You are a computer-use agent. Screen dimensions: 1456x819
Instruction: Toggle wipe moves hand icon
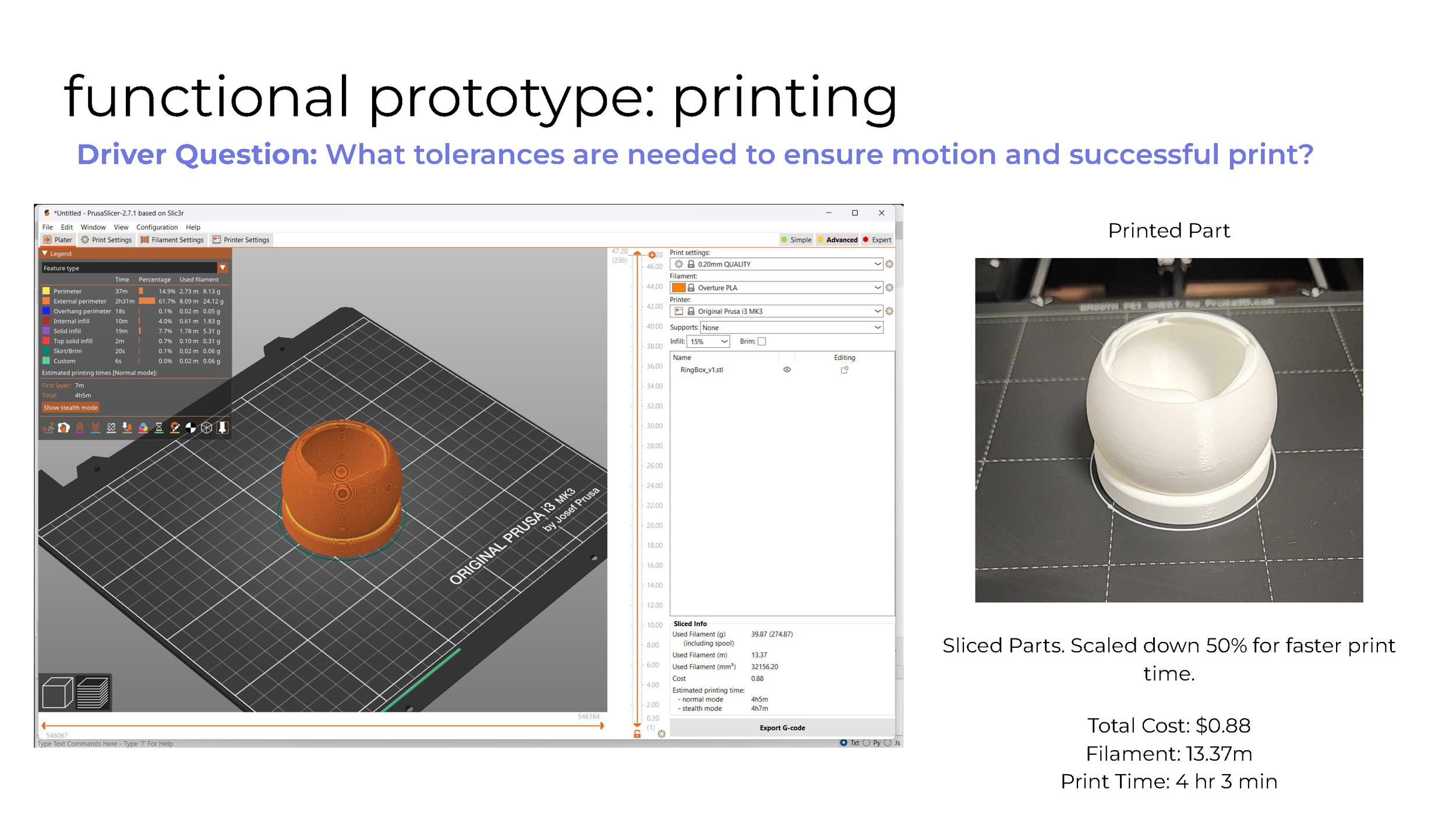64,428
